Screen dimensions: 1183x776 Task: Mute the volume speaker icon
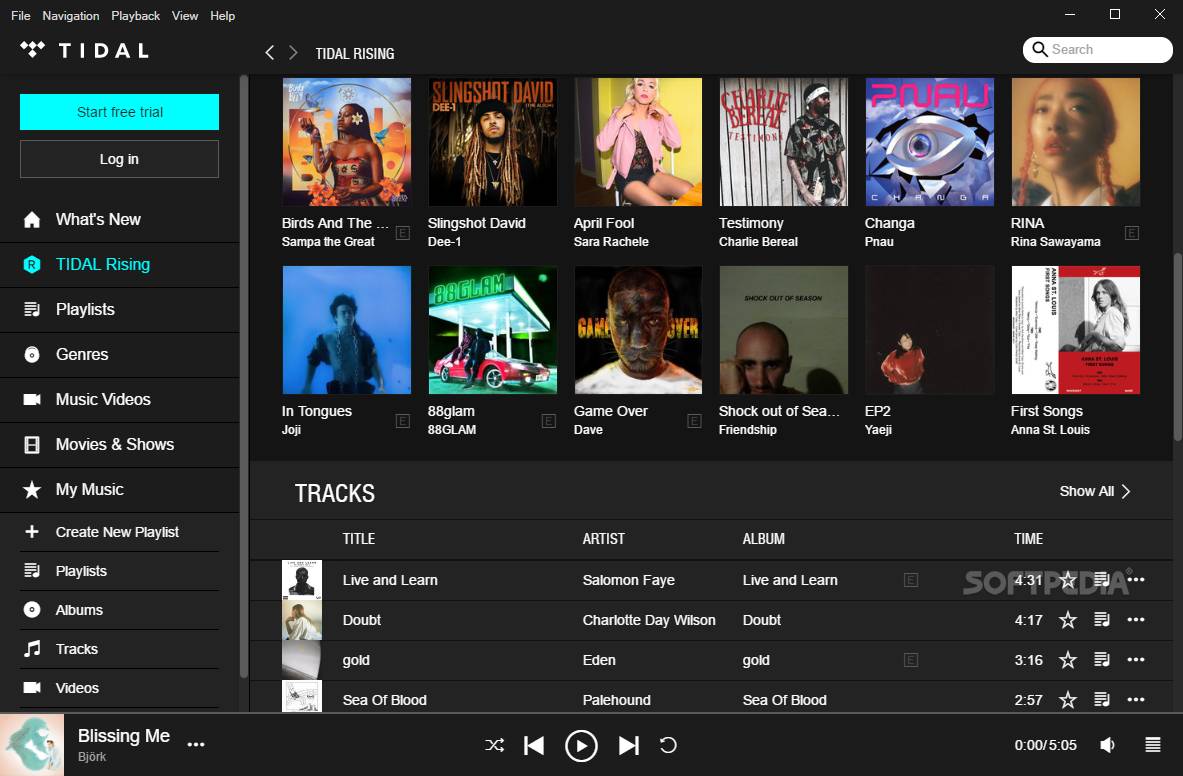click(1108, 745)
